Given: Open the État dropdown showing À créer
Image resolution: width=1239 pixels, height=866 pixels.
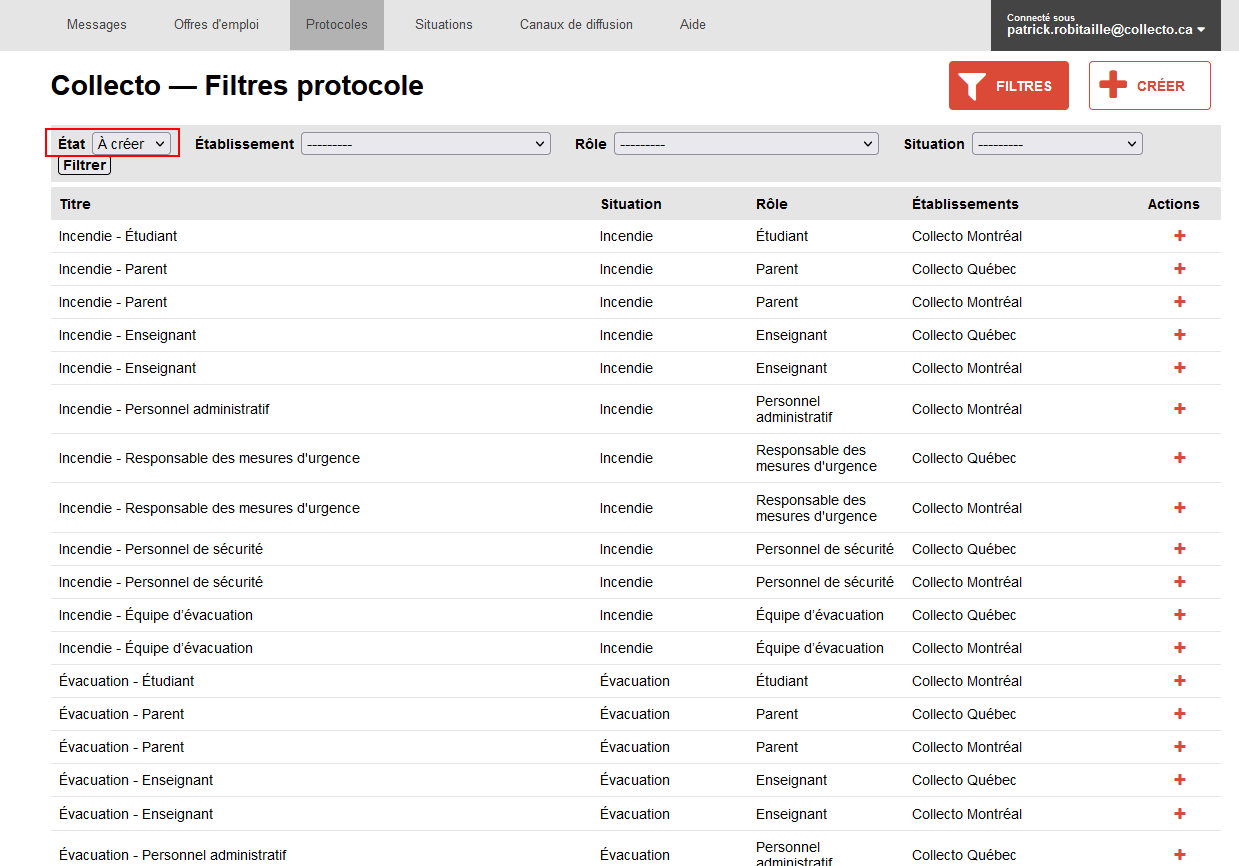Looking at the screenshot, I should pos(131,144).
